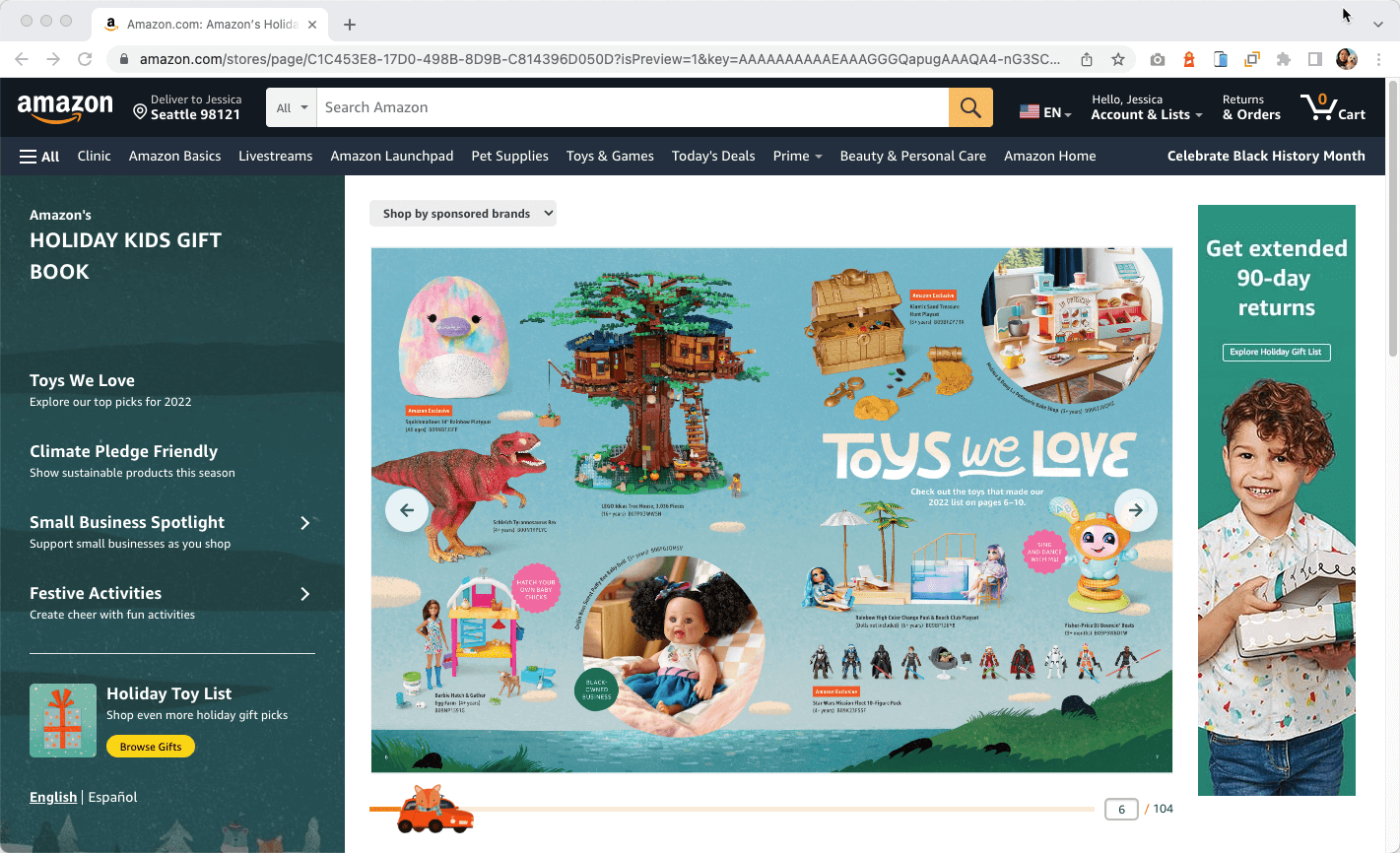
Task: Click the Deliver to Jessica location pin
Action: (140, 112)
